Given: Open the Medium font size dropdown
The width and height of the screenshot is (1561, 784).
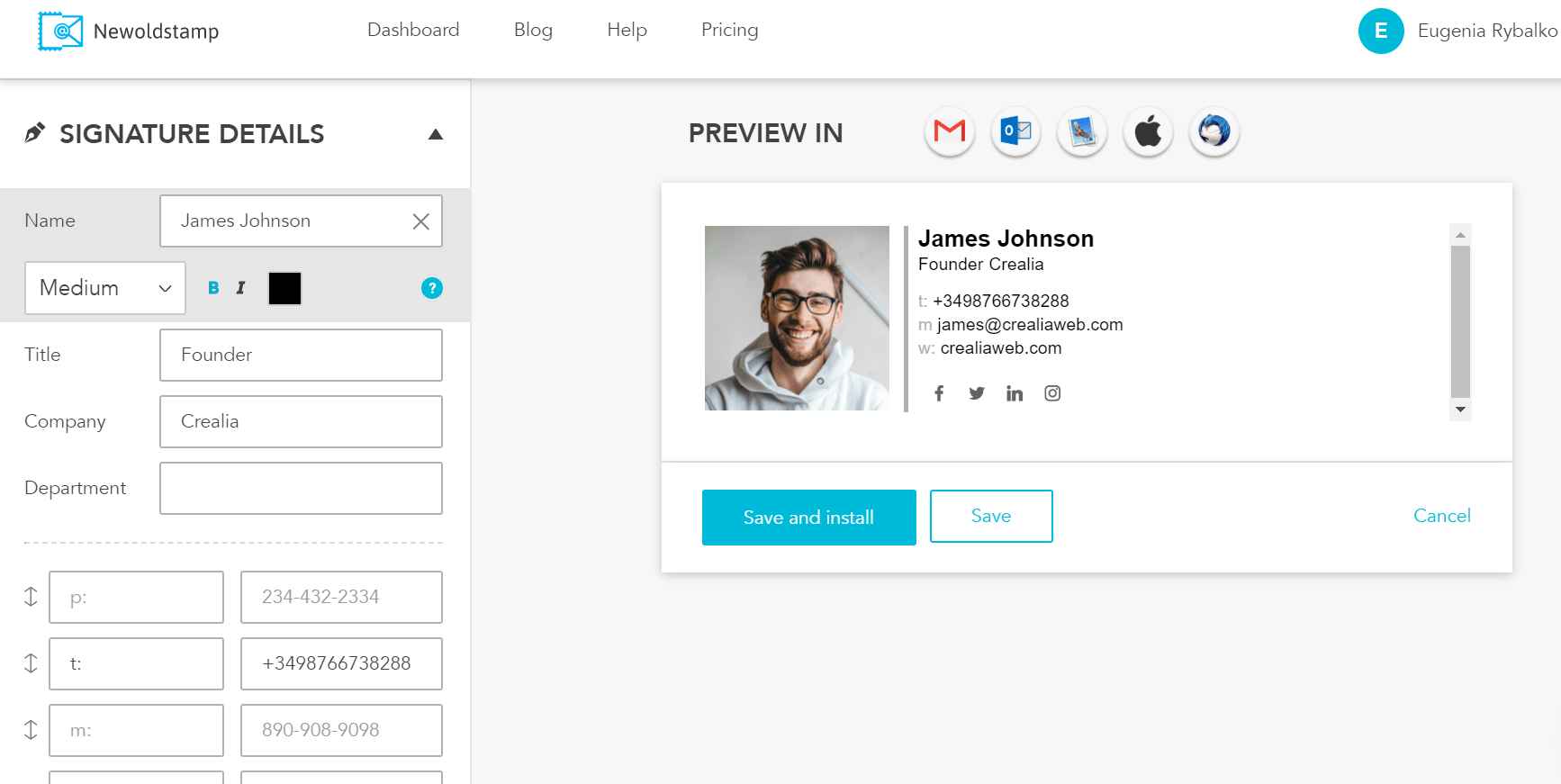Looking at the screenshot, I should click(105, 288).
